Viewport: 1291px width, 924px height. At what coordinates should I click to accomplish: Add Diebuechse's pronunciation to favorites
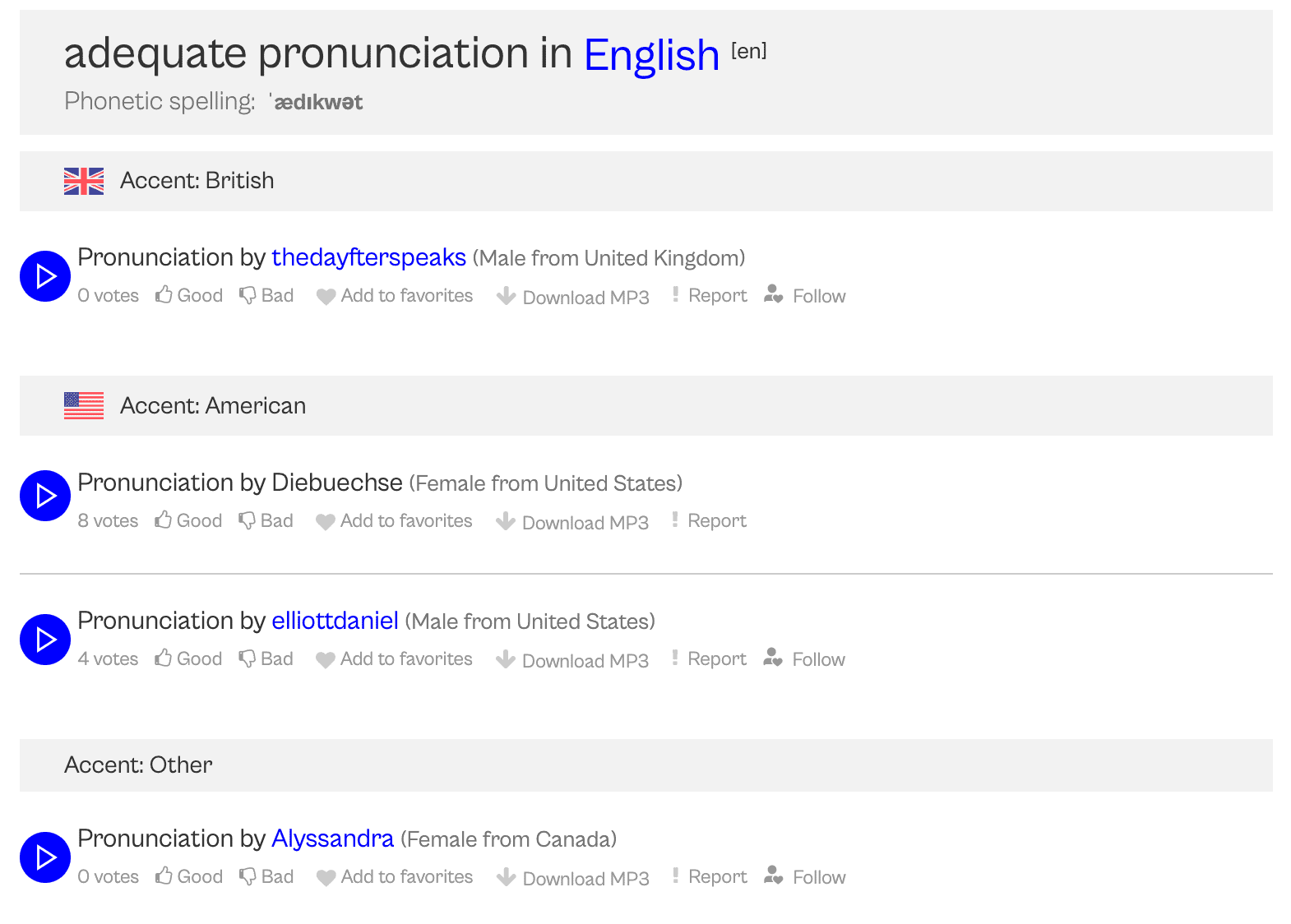[x=395, y=521]
